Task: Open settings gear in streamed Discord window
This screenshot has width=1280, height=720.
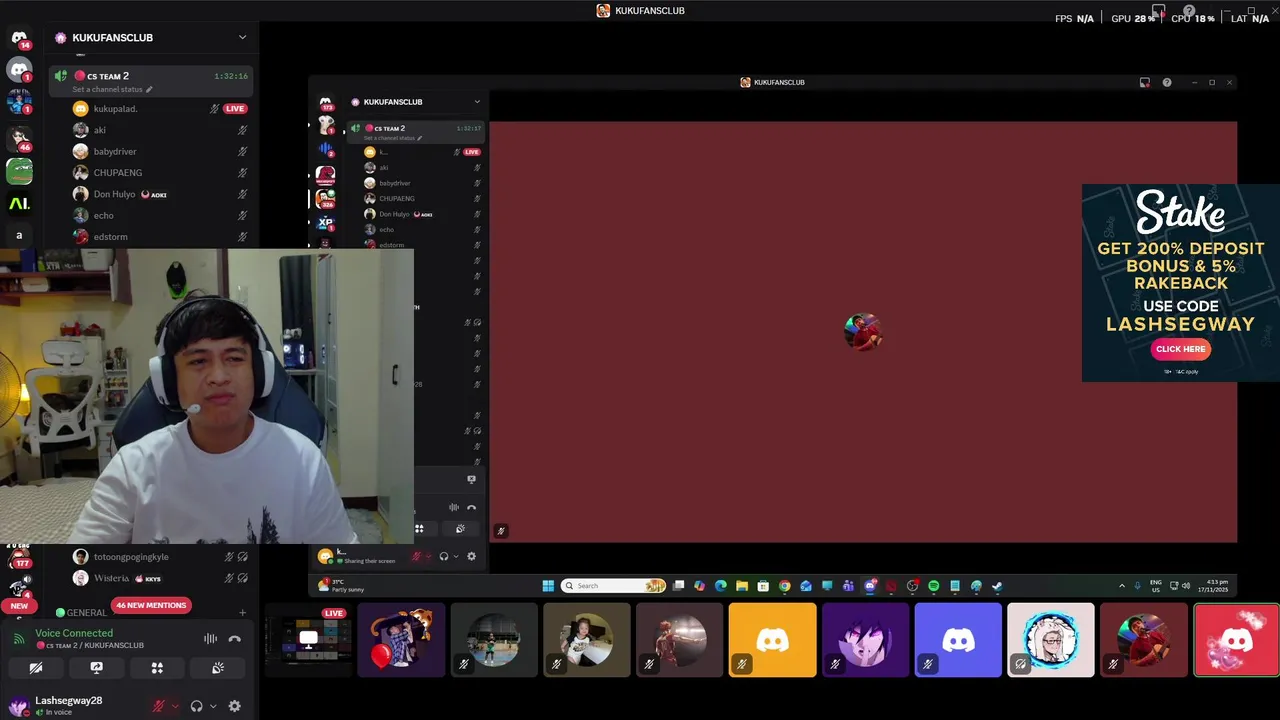Action: coord(471,556)
